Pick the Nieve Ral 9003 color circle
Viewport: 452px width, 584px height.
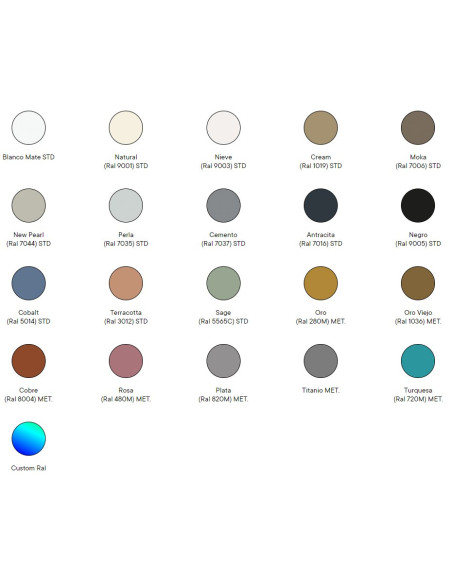(x=223, y=128)
